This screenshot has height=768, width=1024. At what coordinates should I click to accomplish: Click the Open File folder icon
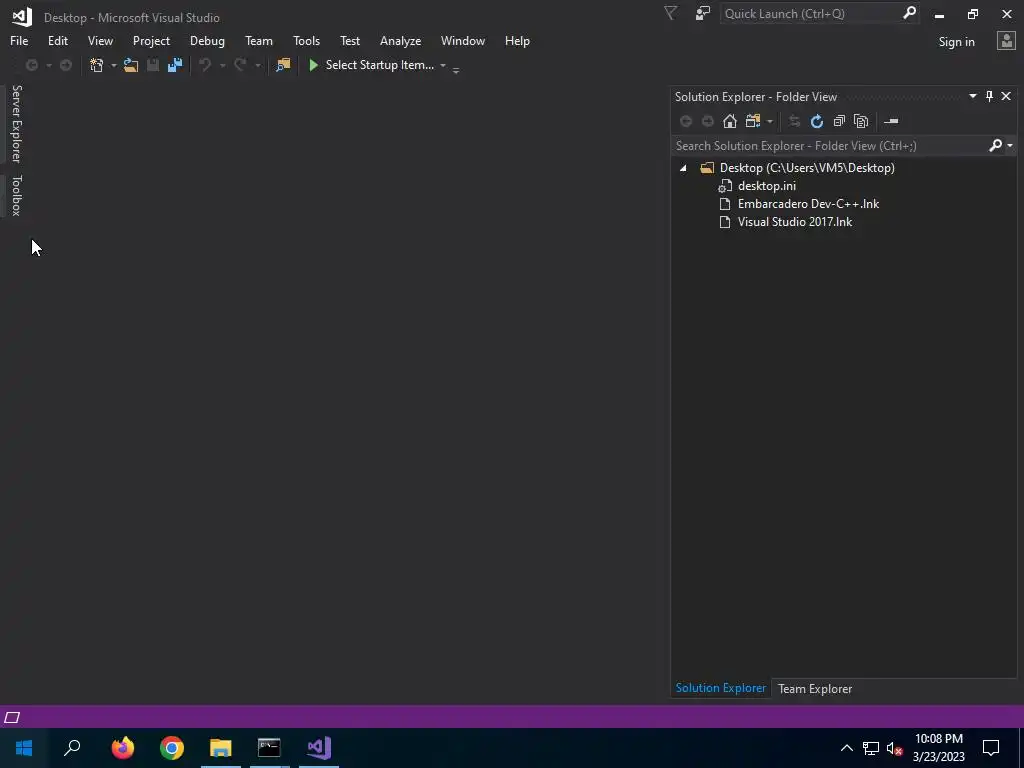(x=131, y=65)
